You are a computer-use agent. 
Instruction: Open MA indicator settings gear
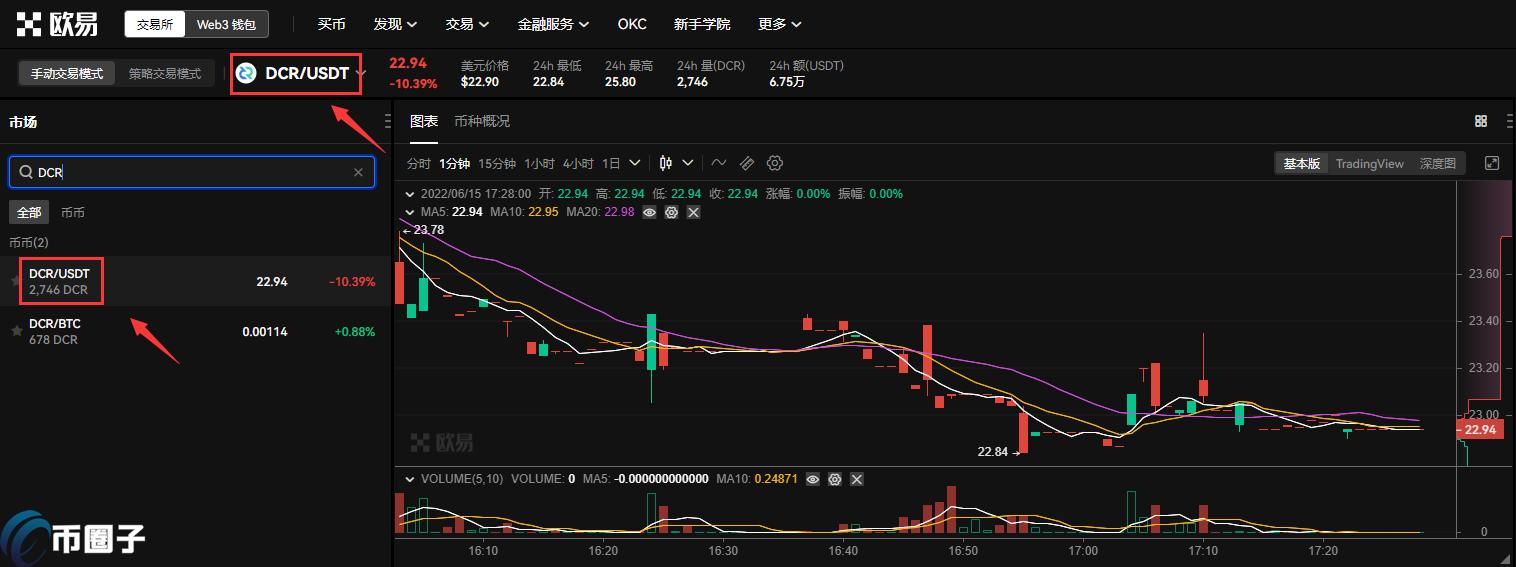tap(672, 212)
